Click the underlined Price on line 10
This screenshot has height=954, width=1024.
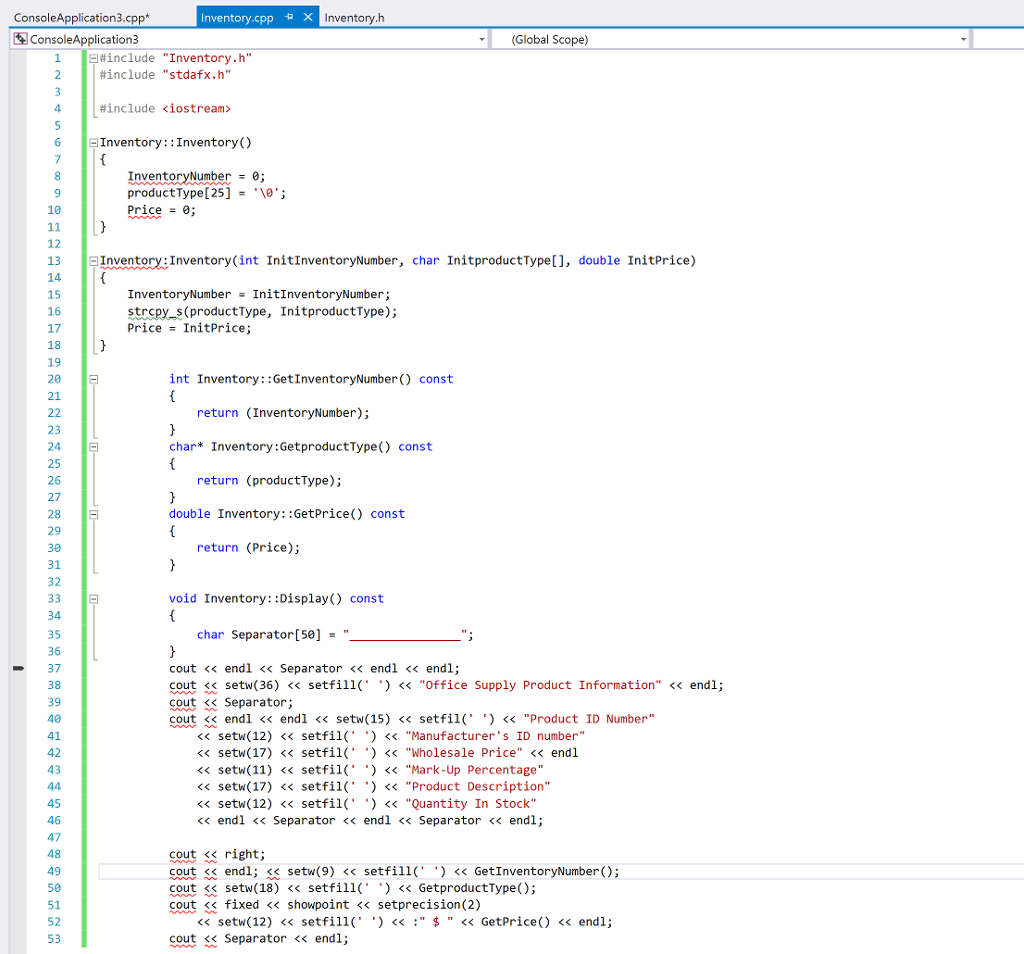point(144,210)
